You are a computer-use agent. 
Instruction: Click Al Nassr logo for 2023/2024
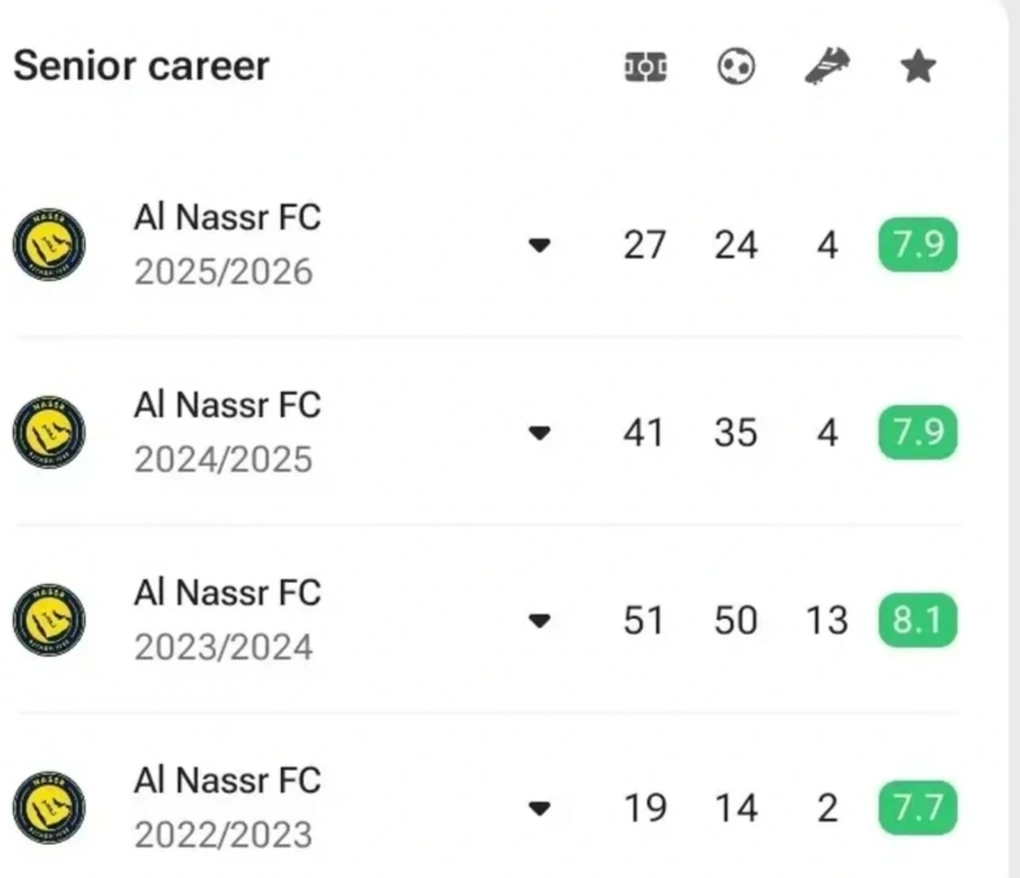[x=49, y=620]
